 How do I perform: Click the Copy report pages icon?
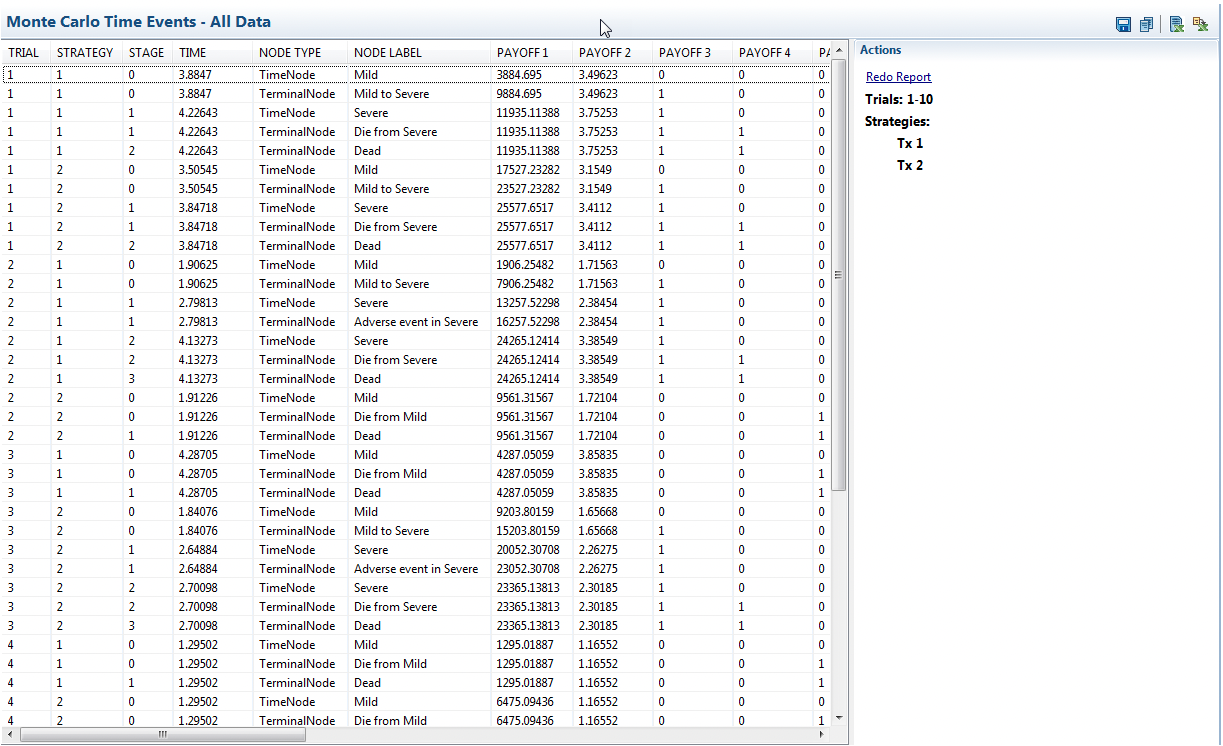(1146, 24)
